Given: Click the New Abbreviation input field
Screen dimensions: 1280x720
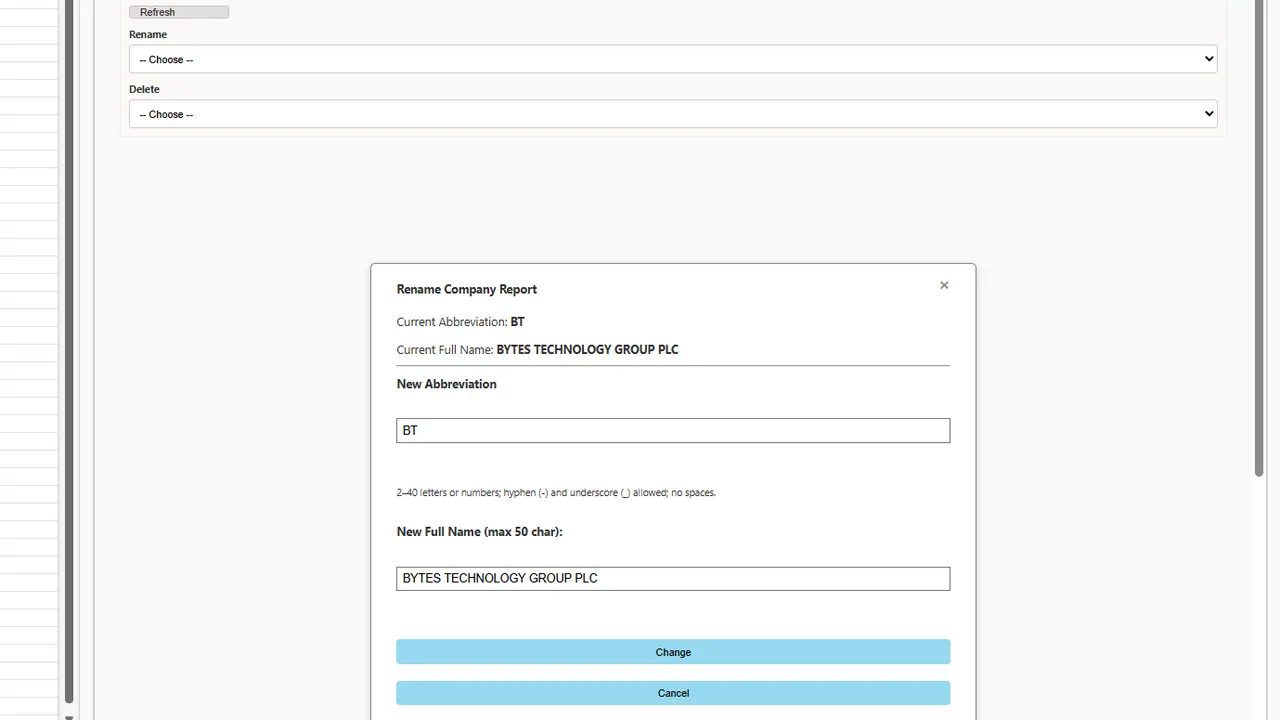Looking at the screenshot, I should click(673, 430).
